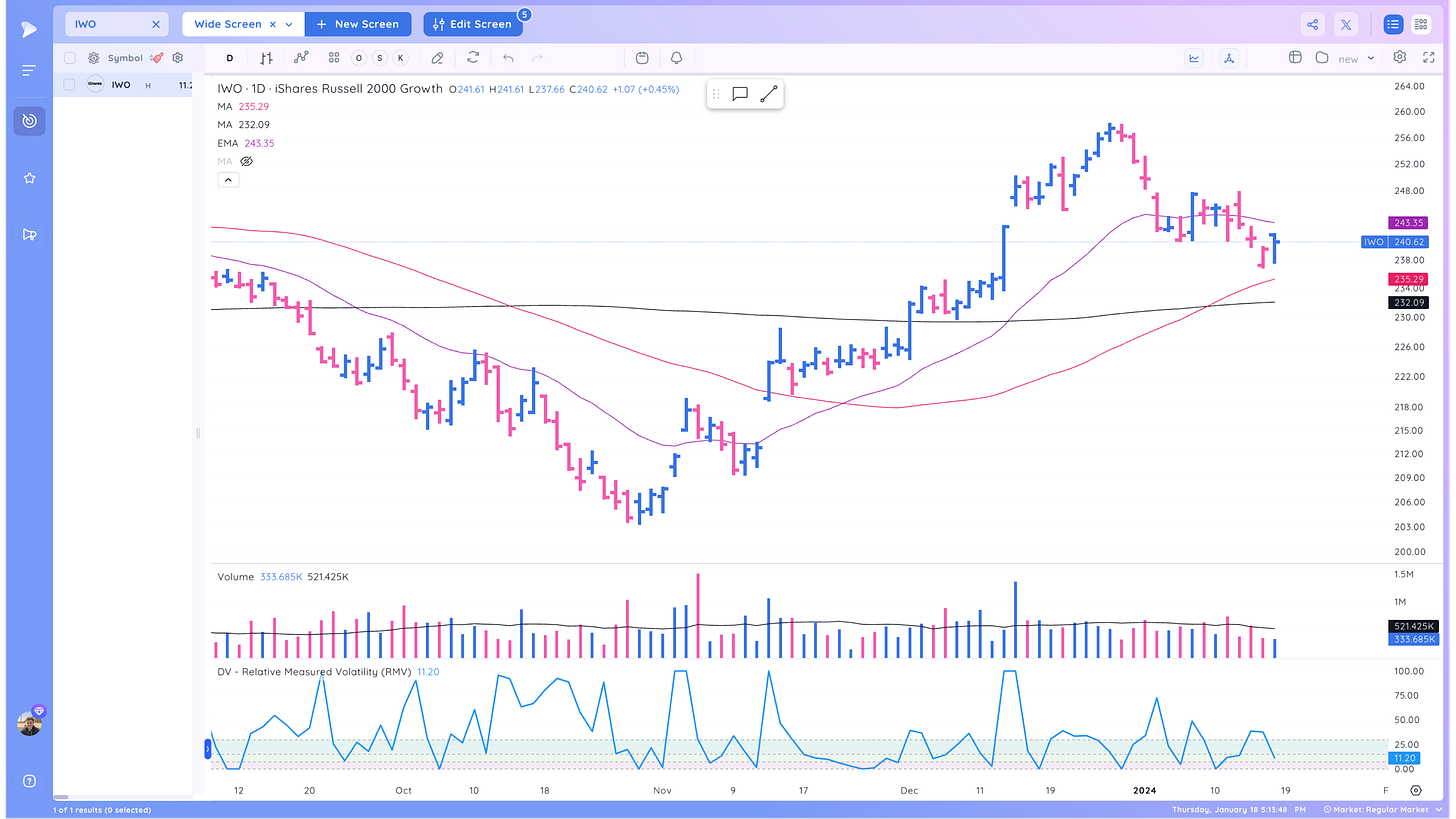
Task: Select the trend line drawing tool
Action: 768,94
